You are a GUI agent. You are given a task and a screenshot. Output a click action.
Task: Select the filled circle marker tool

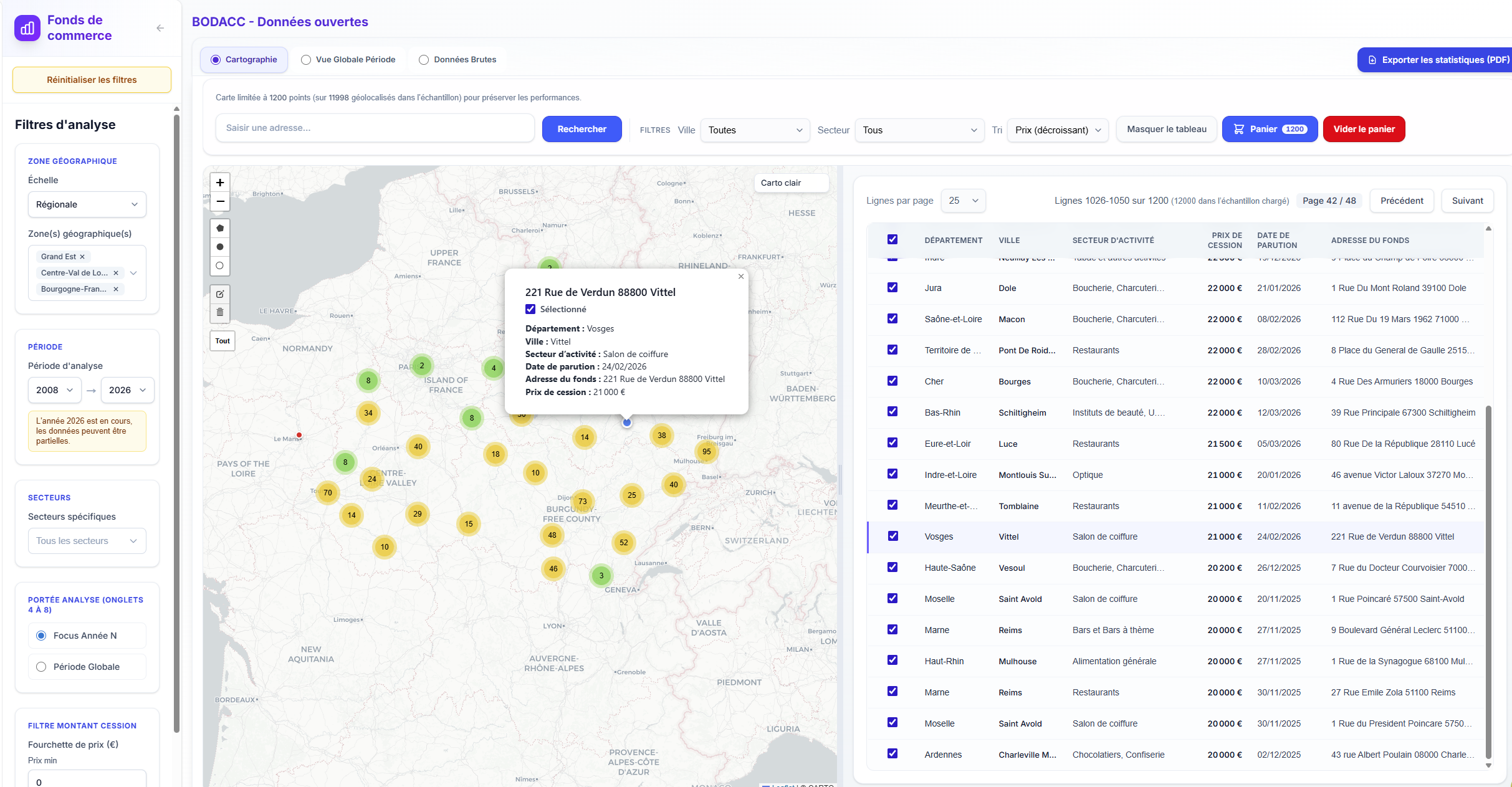point(220,247)
